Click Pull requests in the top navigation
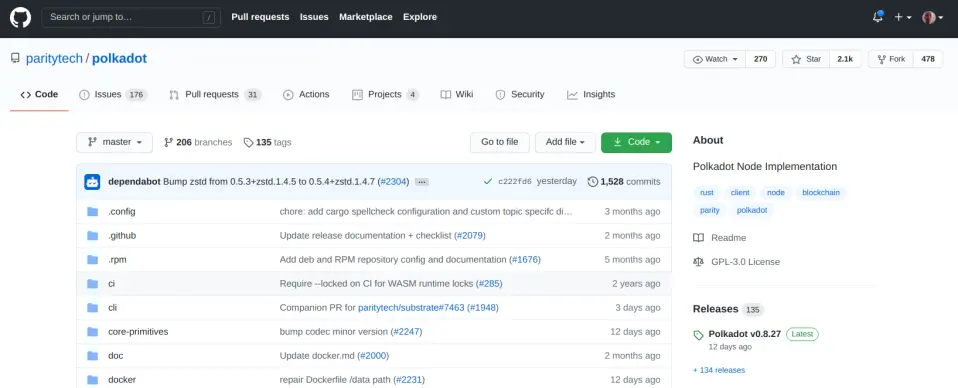The width and height of the screenshot is (958, 388). (x=260, y=17)
